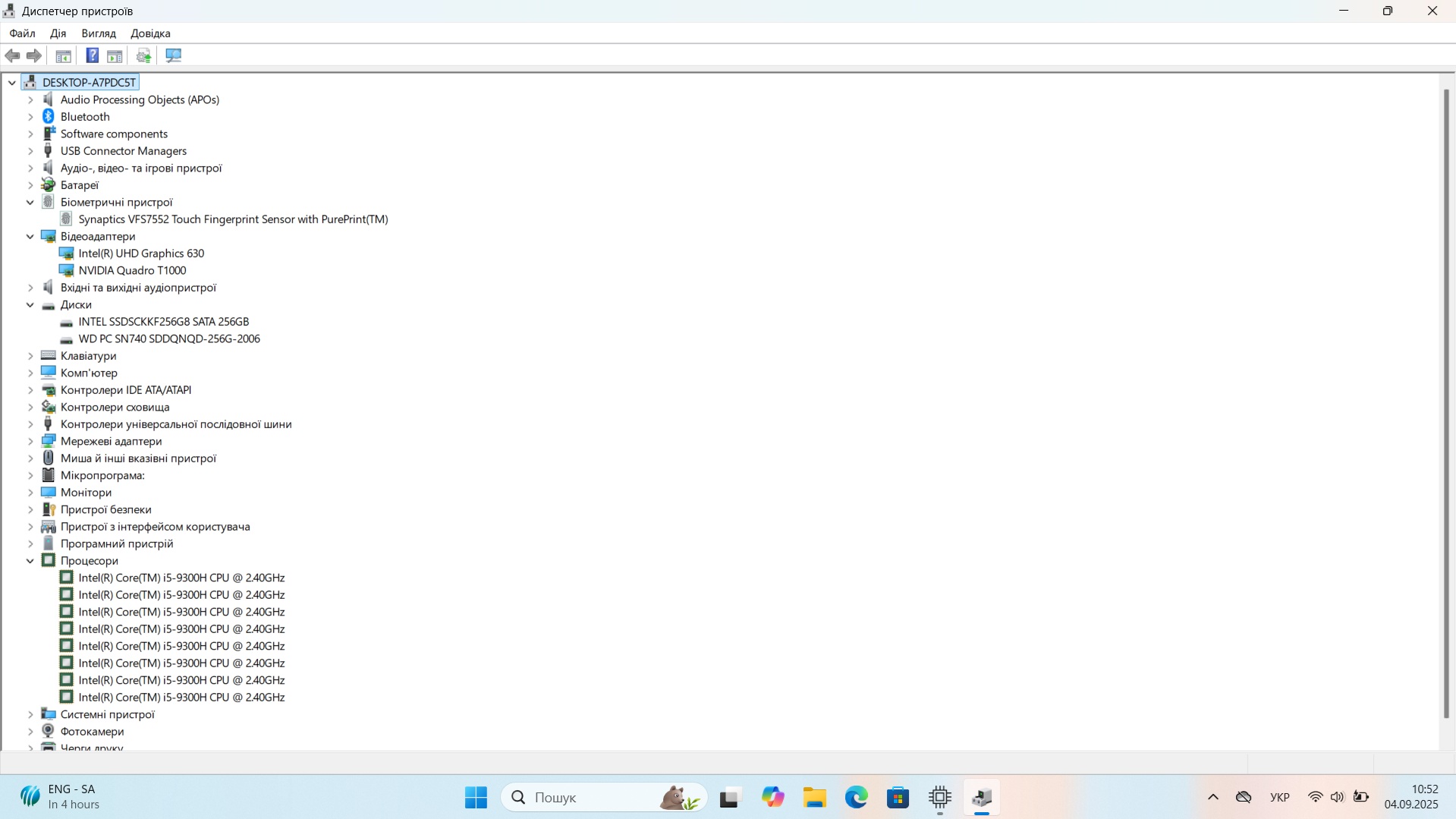Viewport: 1456px width, 819px height.
Task: Select Миша й інші вказівні пристрої
Action: click(x=138, y=458)
